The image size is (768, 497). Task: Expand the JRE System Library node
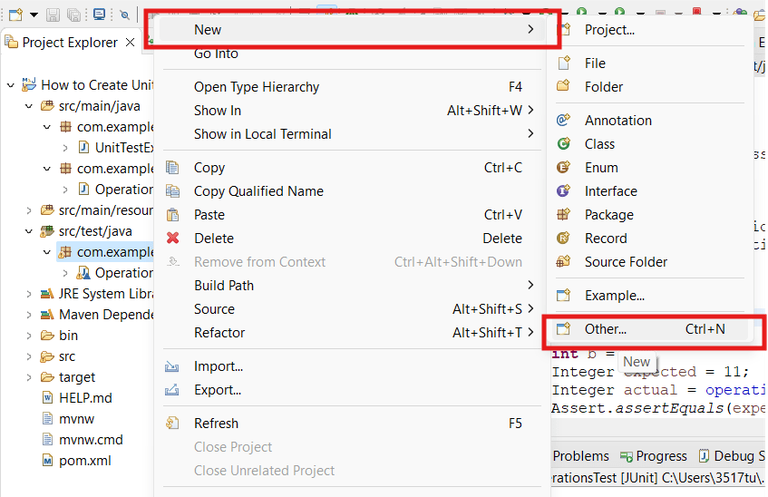point(28,294)
